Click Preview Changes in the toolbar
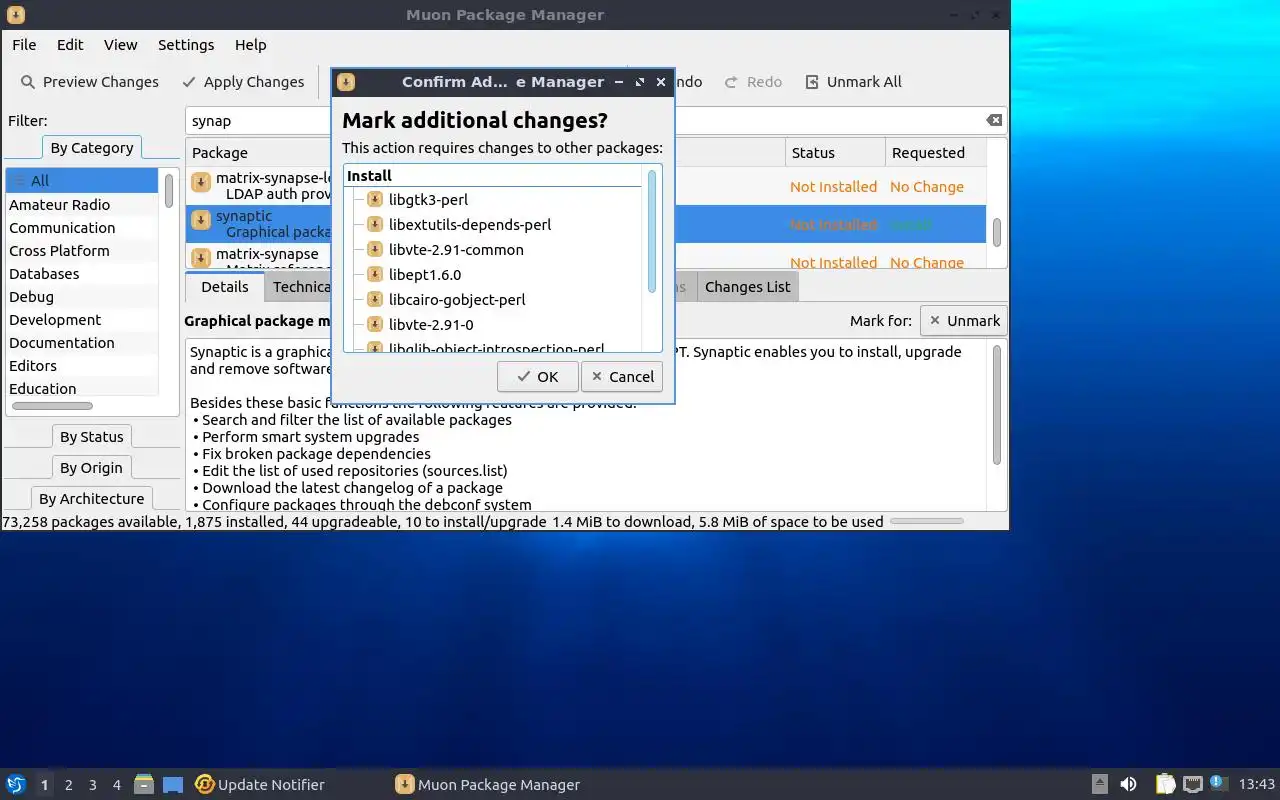Viewport: 1280px width, 800px height. [90, 82]
